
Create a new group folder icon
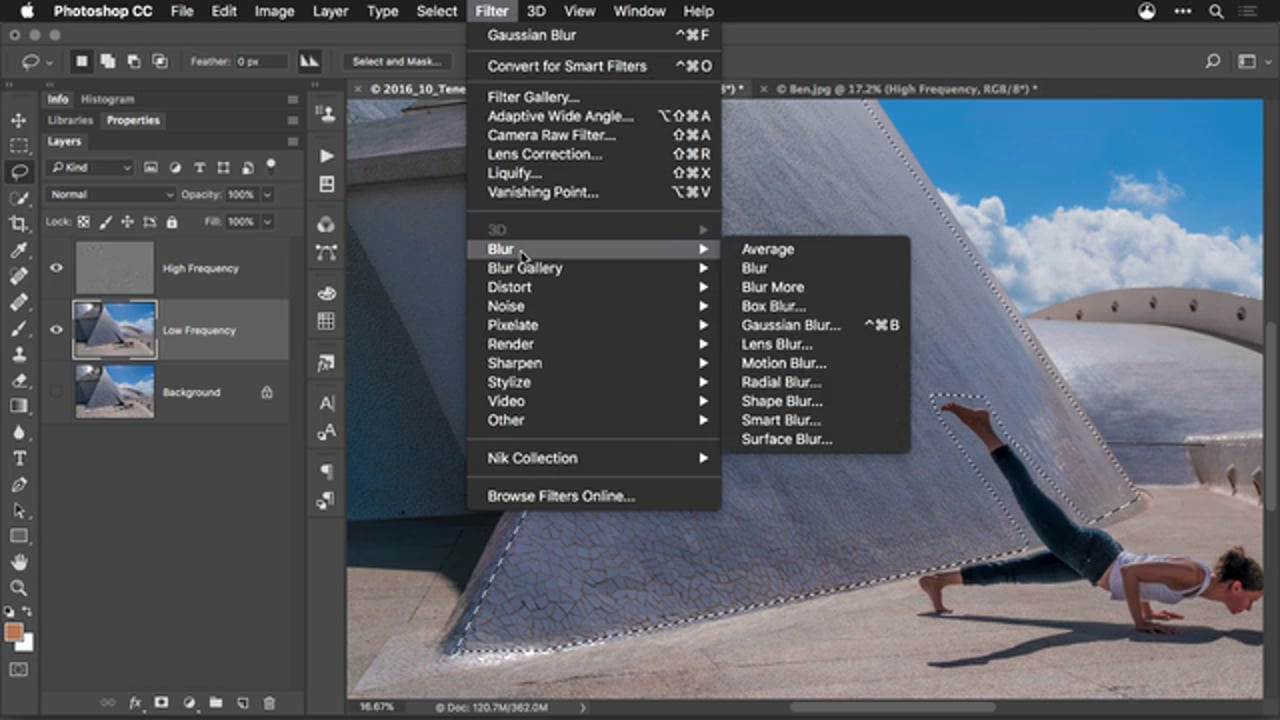(x=215, y=703)
